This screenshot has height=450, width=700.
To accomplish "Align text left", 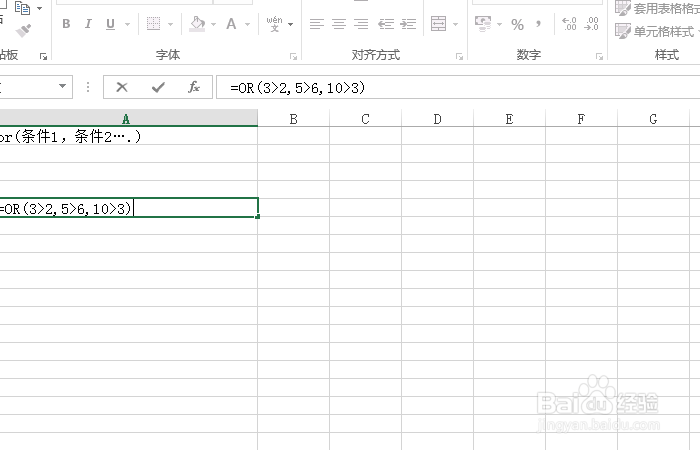I will [317, 24].
